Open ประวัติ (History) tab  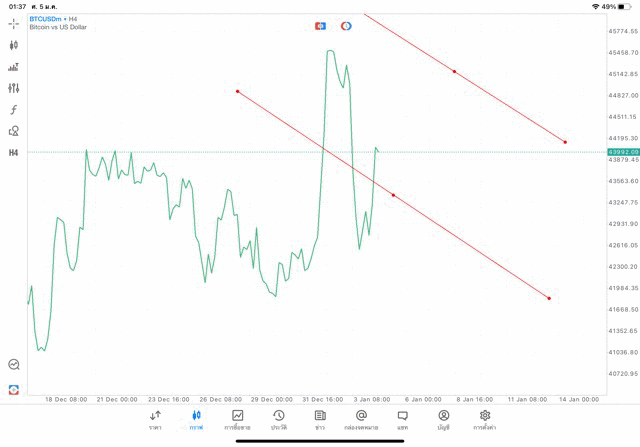click(x=279, y=419)
